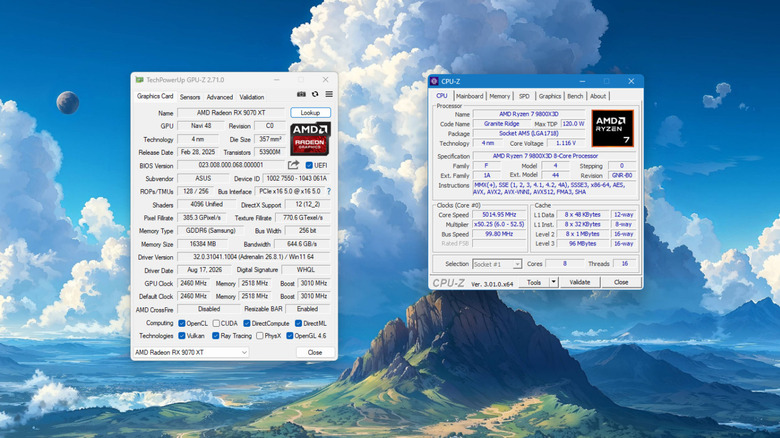The height and width of the screenshot is (438, 780).
Task: Open the AMD Radeon RX 9070 XT GPU selector dropdown
Action: click(191, 352)
